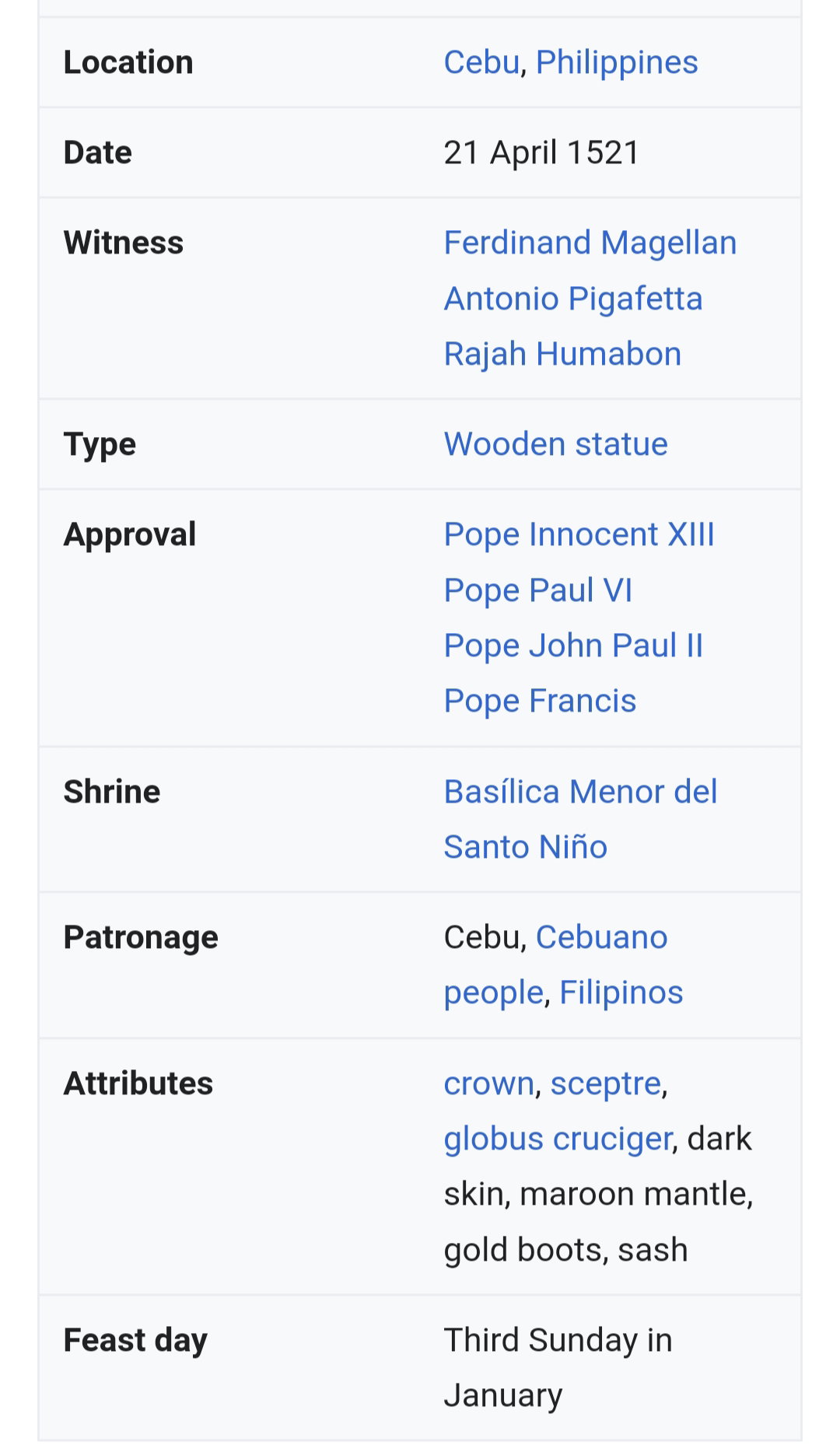The height and width of the screenshot is (1449, 840).
Task: Follow the crown attribute link
Action: point(488,1083)
